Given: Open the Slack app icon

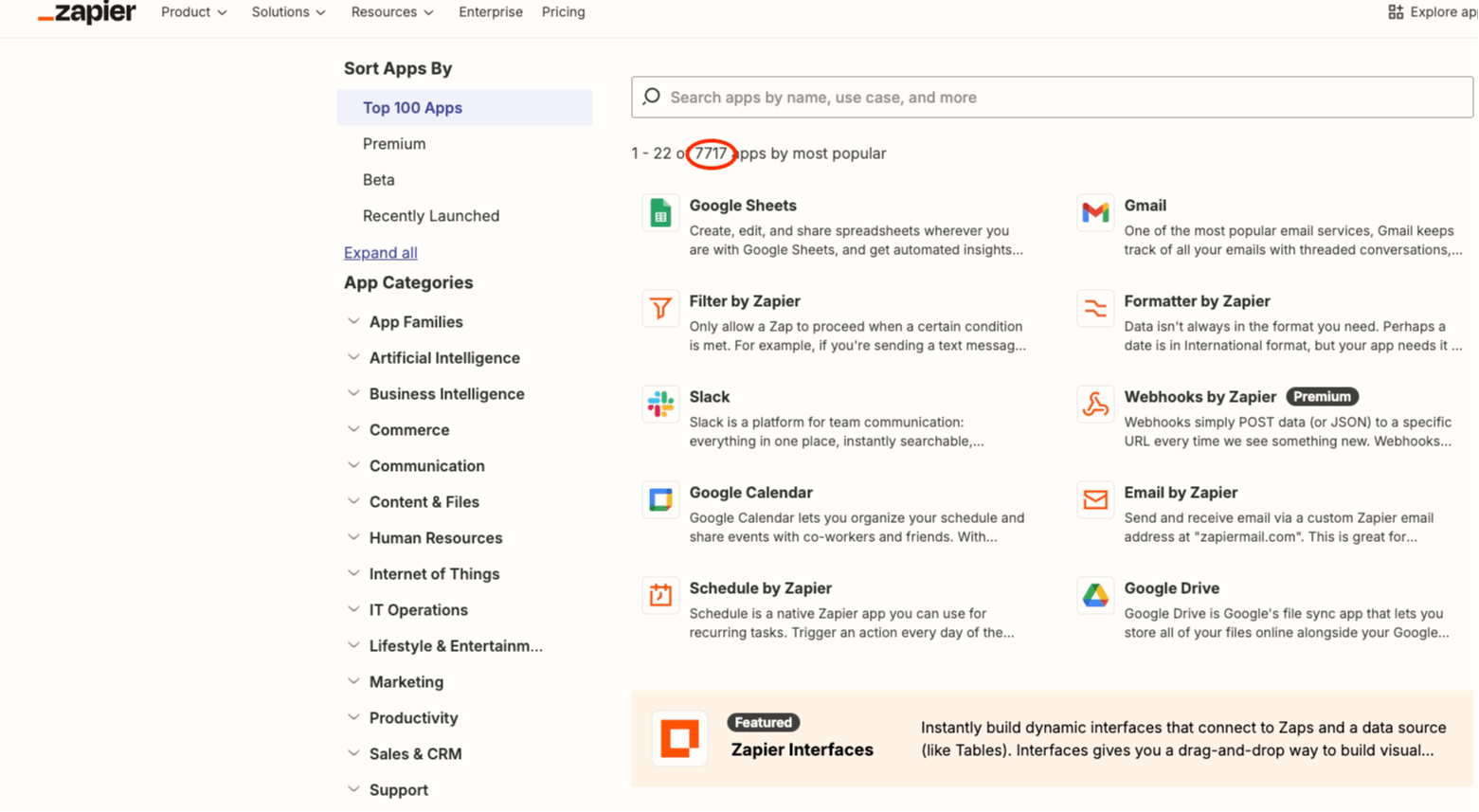Looking at the screenshot, I should click(x=660, y=405).
